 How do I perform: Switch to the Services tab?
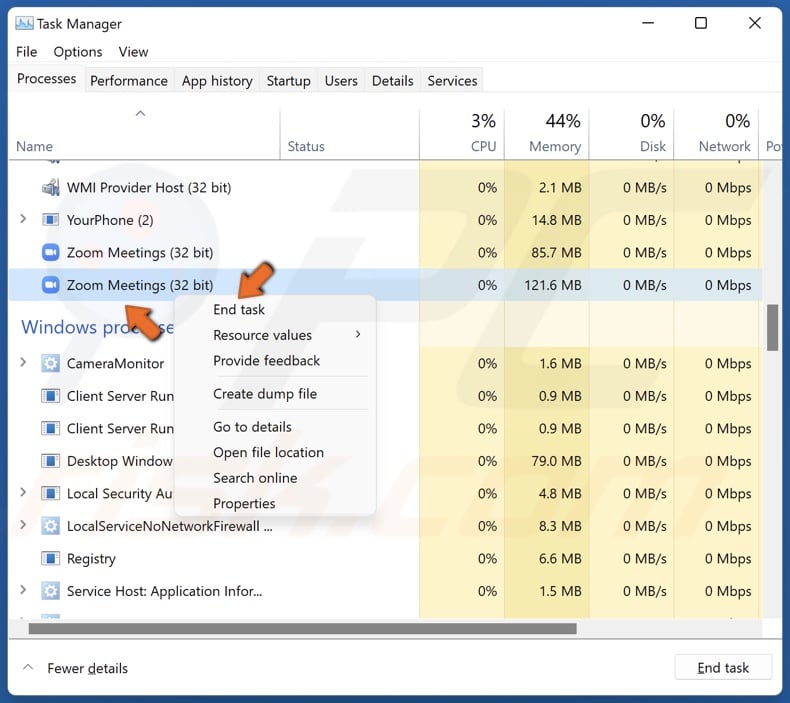tap(452, 81)
